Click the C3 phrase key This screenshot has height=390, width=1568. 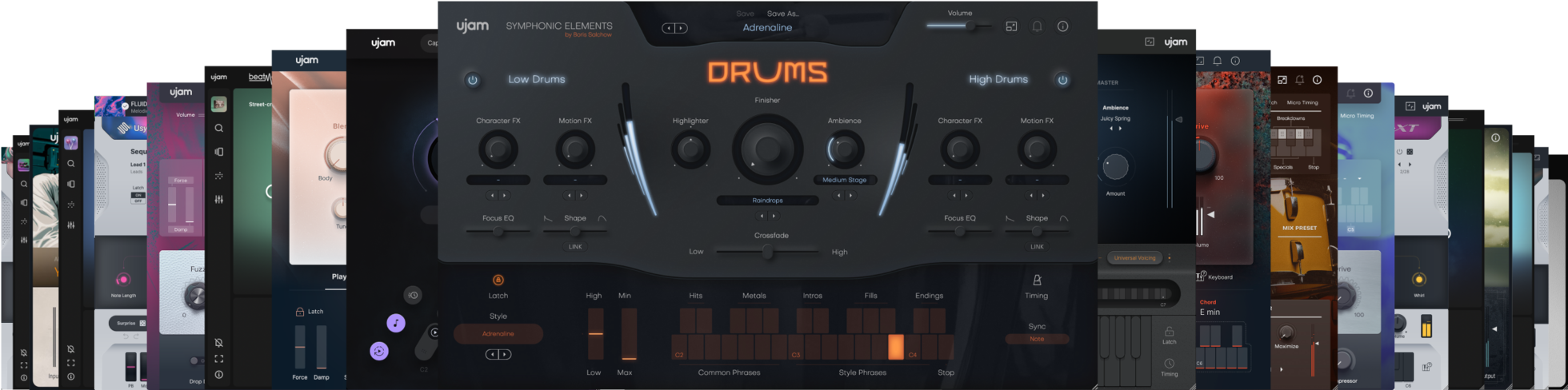(796, 347)
